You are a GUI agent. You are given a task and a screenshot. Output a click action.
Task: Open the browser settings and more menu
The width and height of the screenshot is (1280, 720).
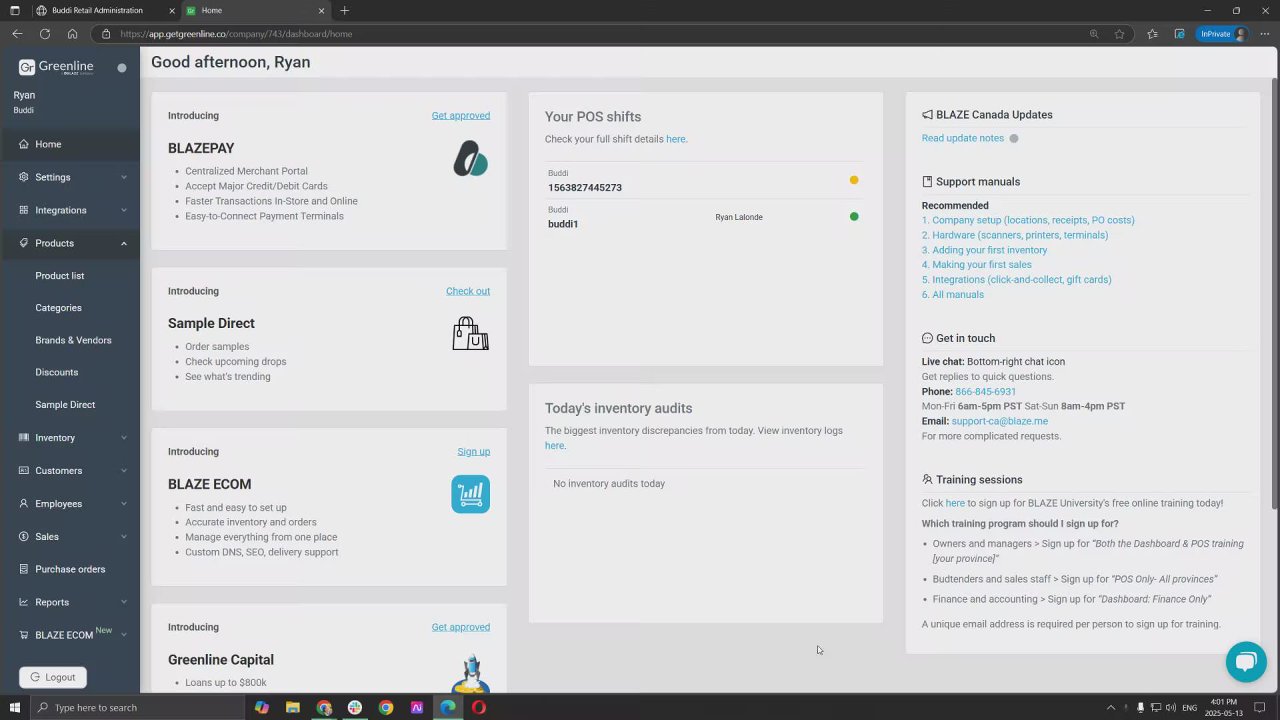coord(1265,34)
